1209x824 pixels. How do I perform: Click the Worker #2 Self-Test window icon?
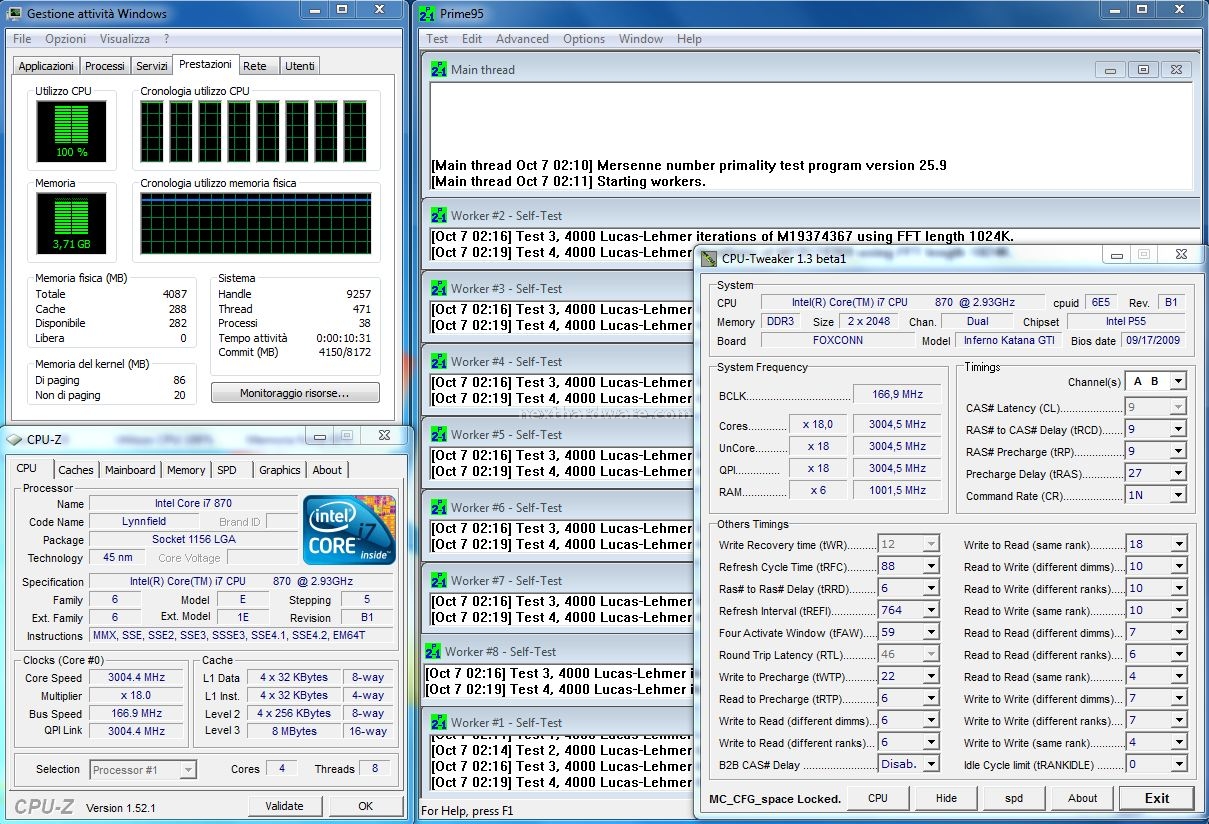tap(439, 215)
